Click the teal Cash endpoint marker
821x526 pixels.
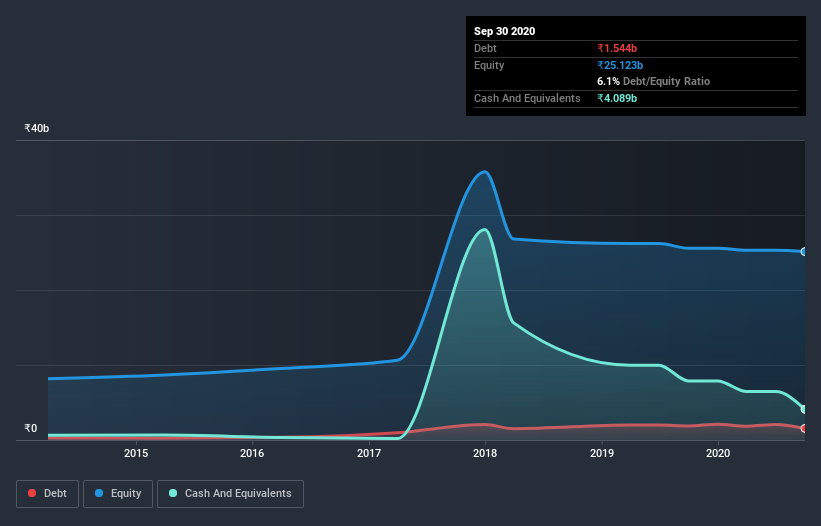click(x=804, y=409)
